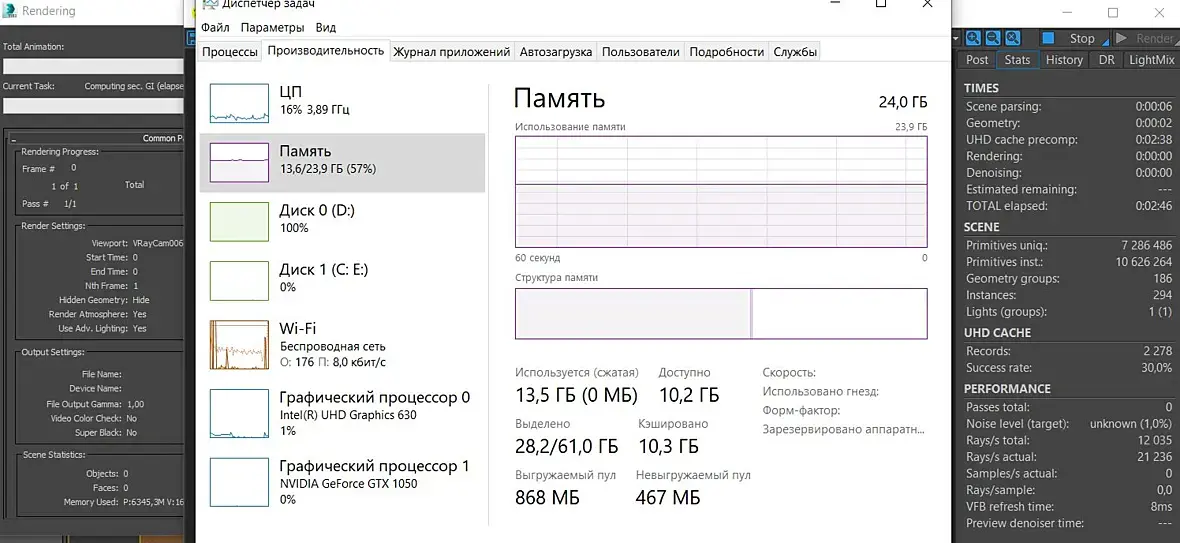
Task: Click the zoom out magnifier icon
Action: tap(994, 38)
